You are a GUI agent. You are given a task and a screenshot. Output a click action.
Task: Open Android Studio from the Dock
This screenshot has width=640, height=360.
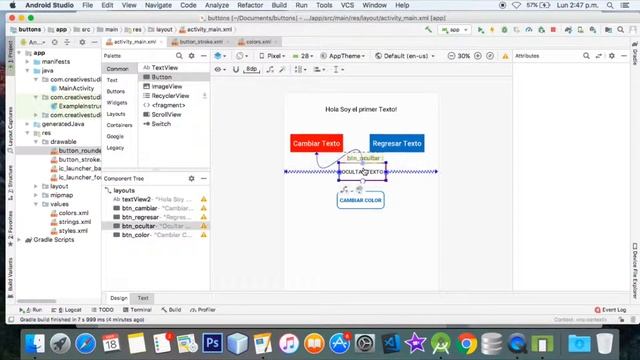(441, 343)
